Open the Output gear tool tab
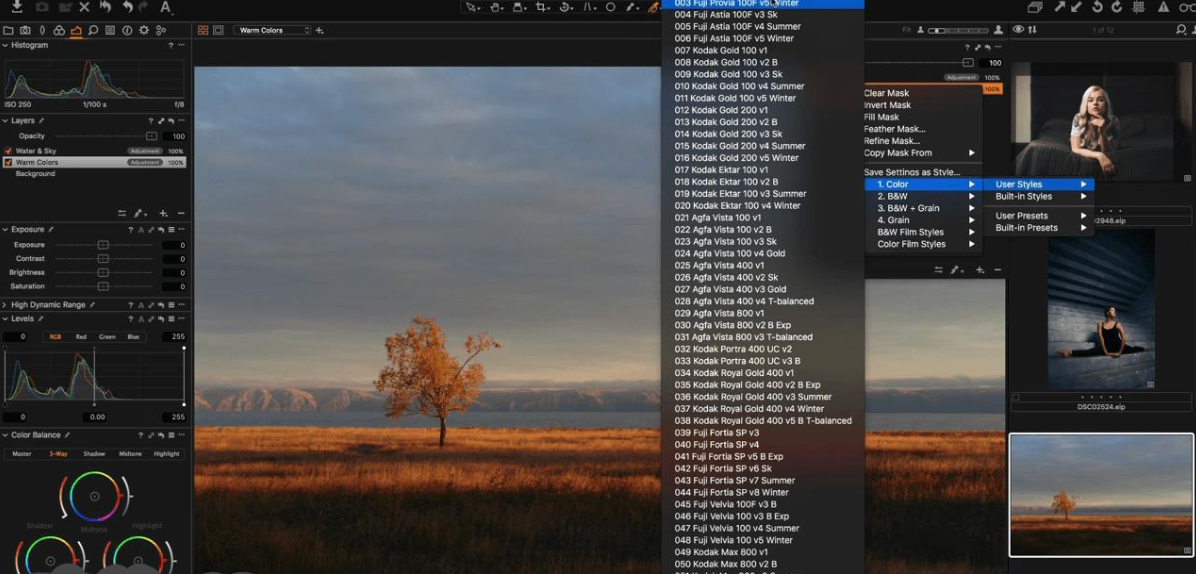1196x574 pixels. click(x=143, y=30)
